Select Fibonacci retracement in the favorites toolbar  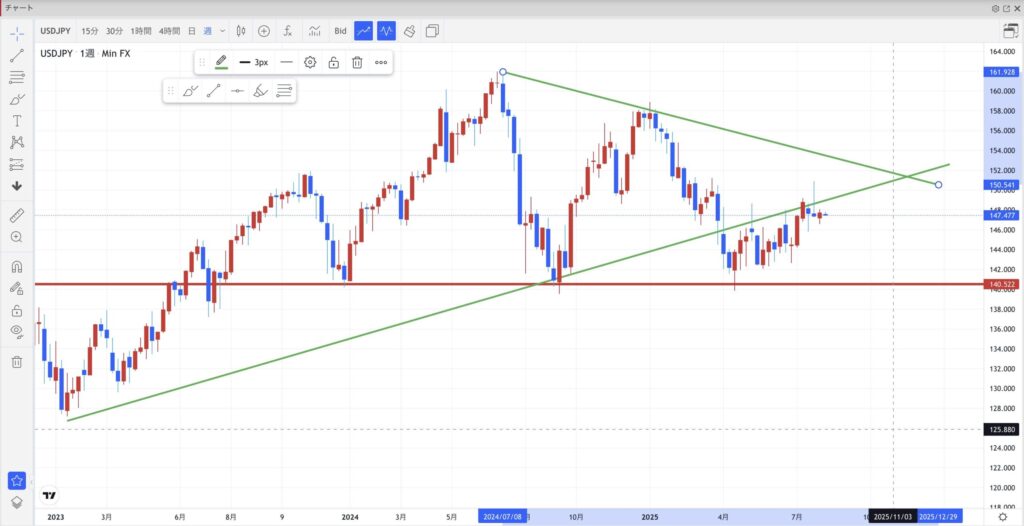pyautogui.click(x=283, y=91)
